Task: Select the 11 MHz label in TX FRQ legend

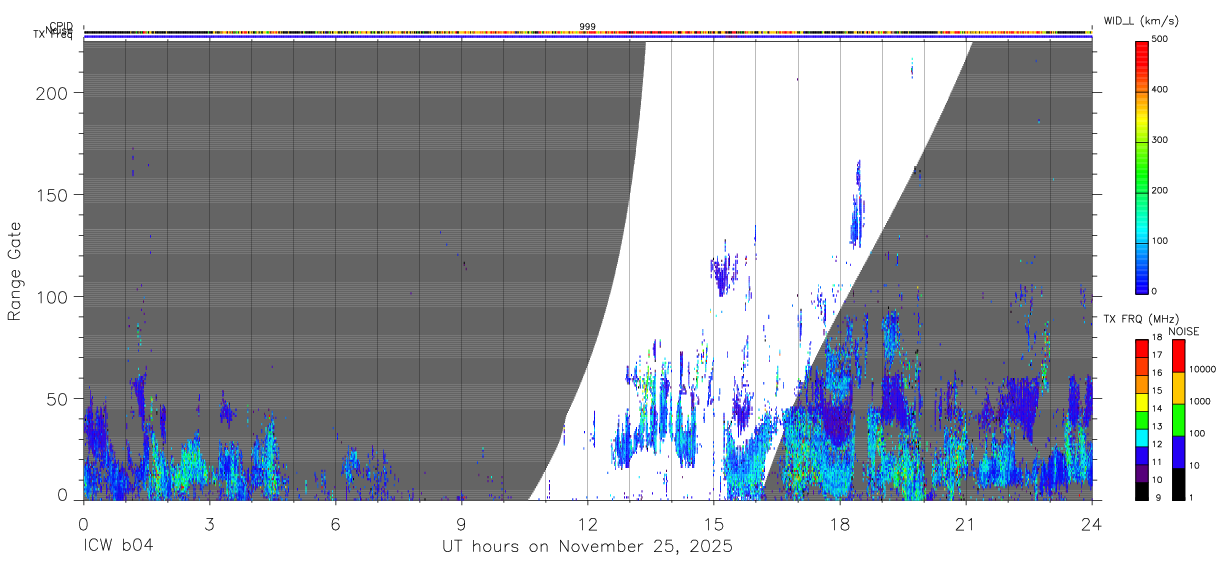Action: tap(1158, 462)
